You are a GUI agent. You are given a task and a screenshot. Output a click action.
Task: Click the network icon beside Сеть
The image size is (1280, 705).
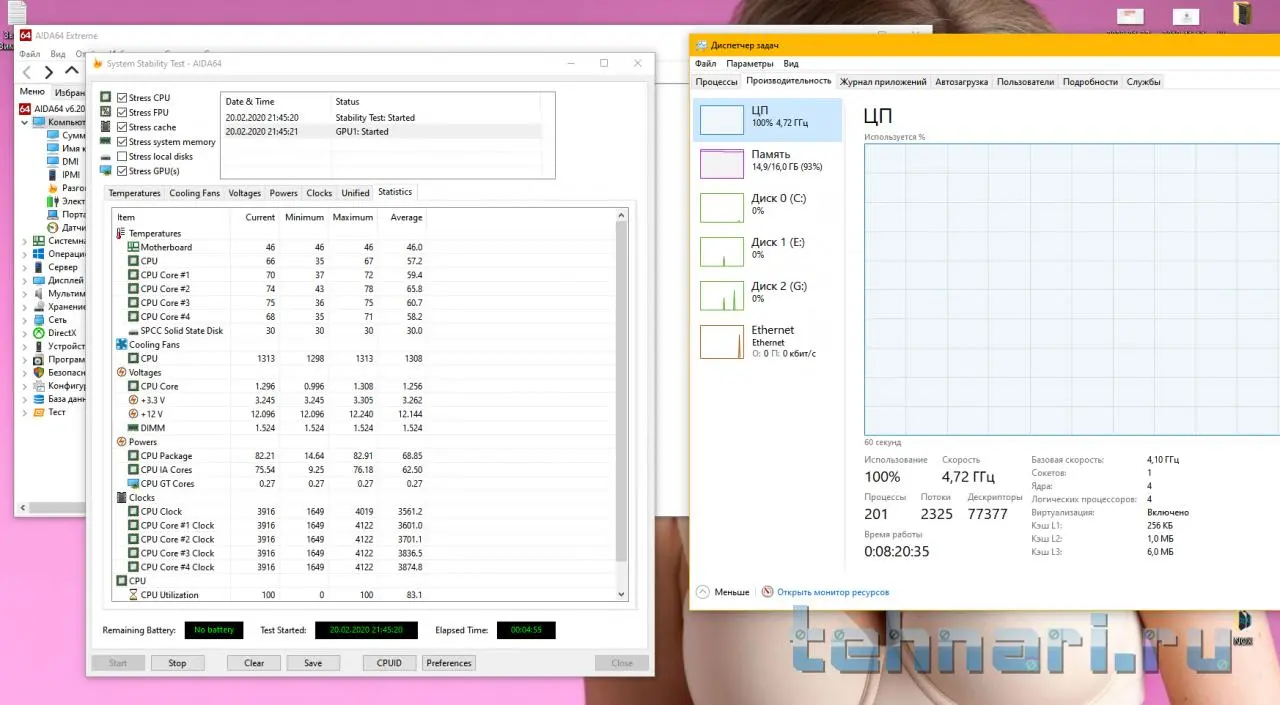[x=40, y=320]
